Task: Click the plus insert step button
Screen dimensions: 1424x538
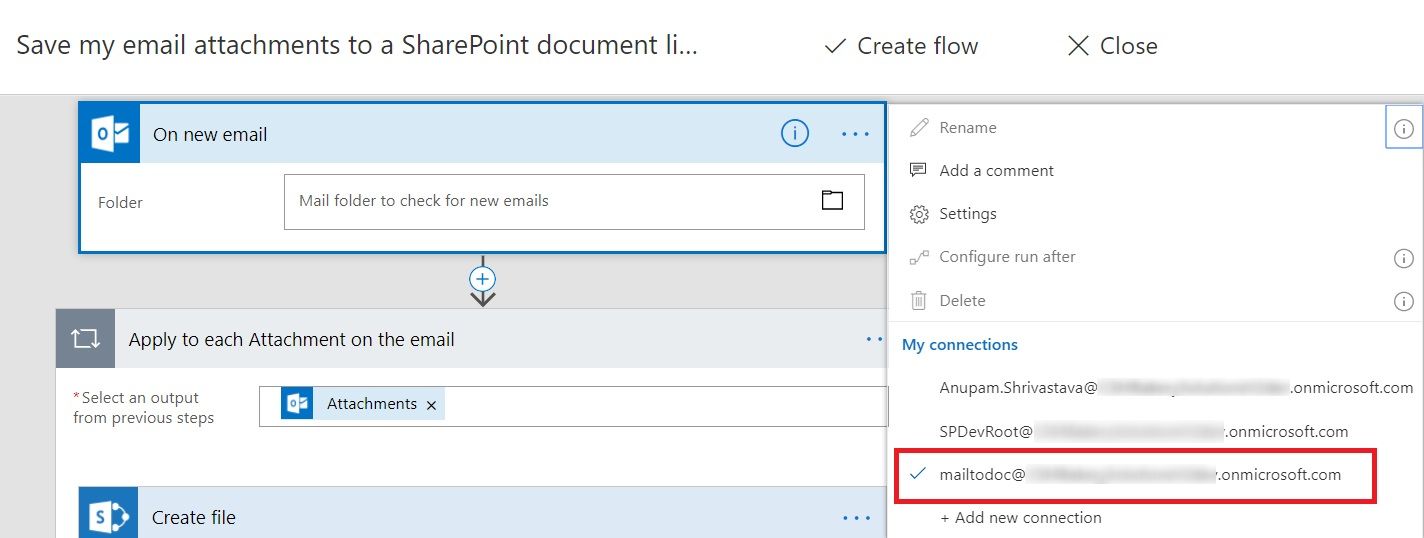Action: 483,279
